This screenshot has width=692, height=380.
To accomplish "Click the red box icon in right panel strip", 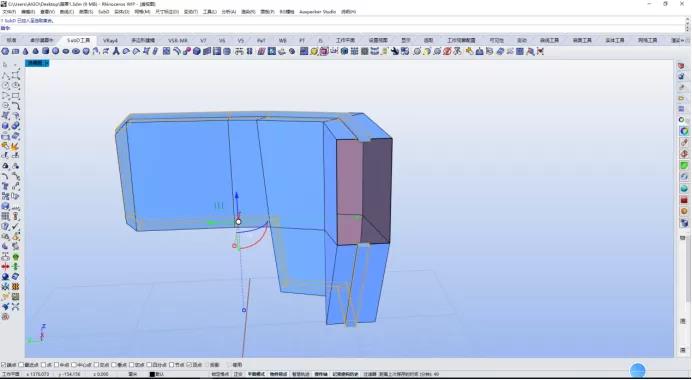I will point(684,200).
